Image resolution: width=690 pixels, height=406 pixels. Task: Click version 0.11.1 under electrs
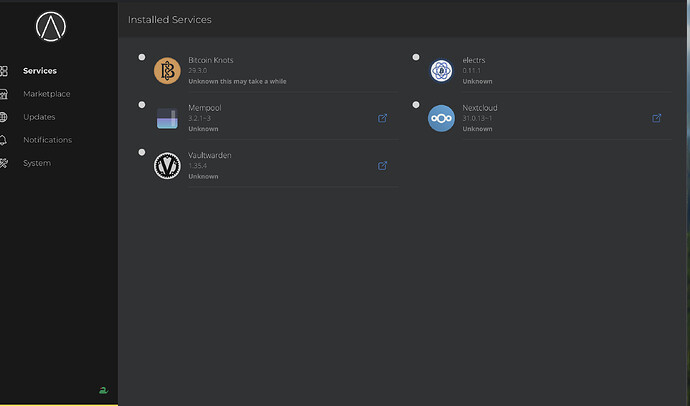tap(472, 70)
